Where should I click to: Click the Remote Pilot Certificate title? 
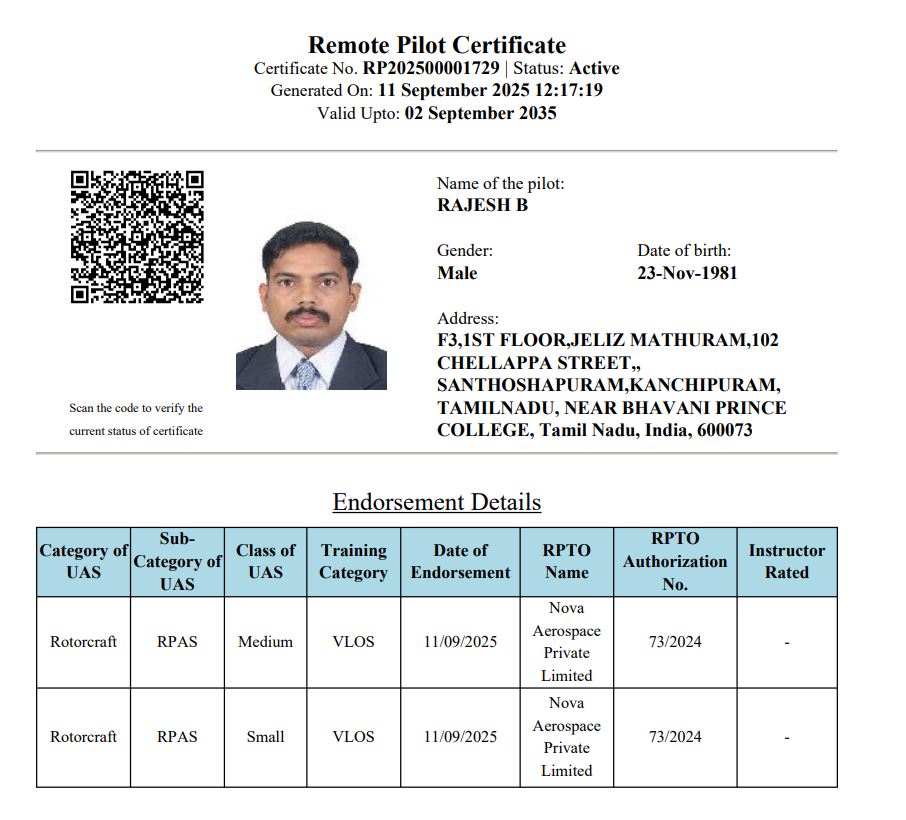(x=436, y=45)
